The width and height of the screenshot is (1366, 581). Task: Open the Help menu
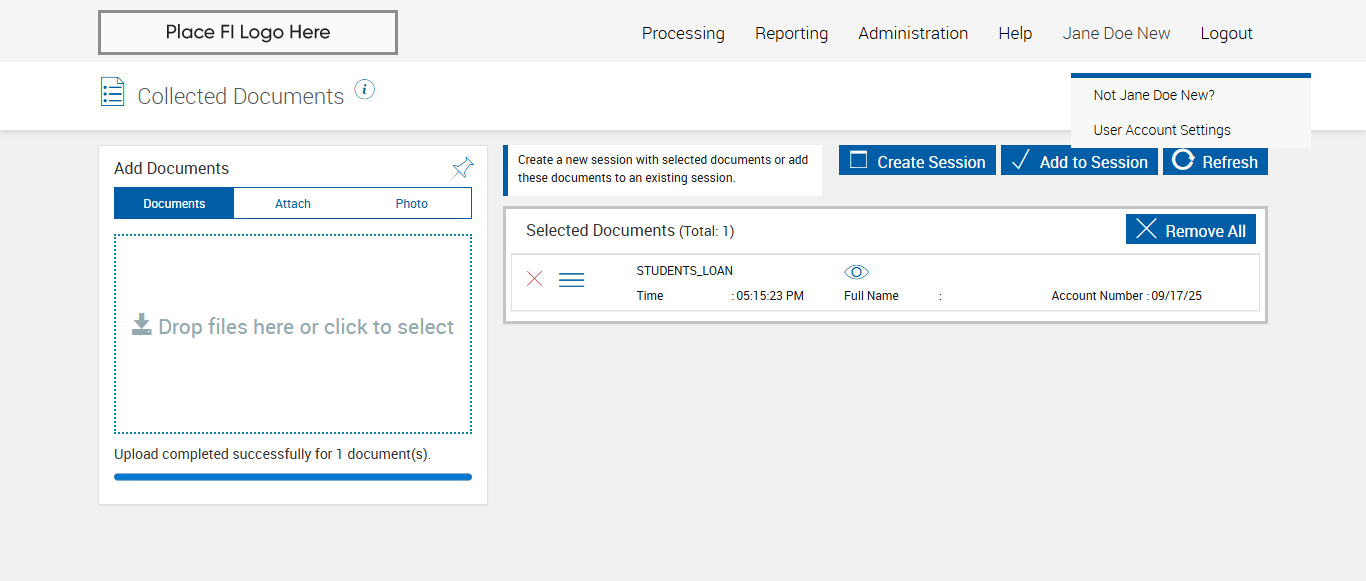(x=1015, y=33)
